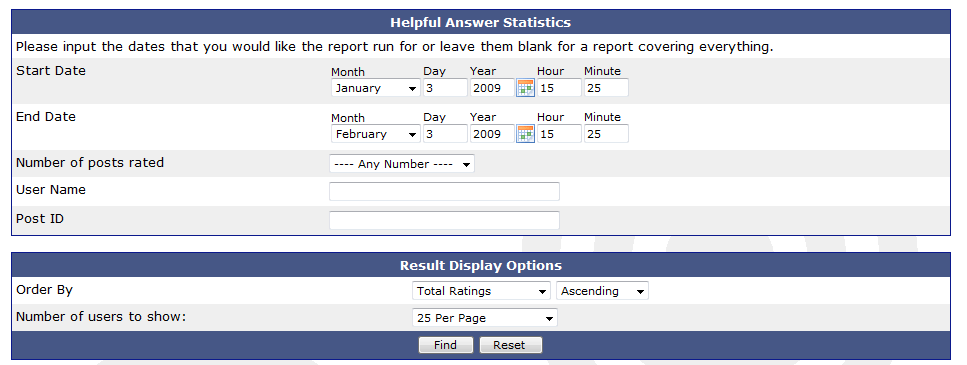Click the Number of users to show label
967x365 pixels.
coord(101,317)
